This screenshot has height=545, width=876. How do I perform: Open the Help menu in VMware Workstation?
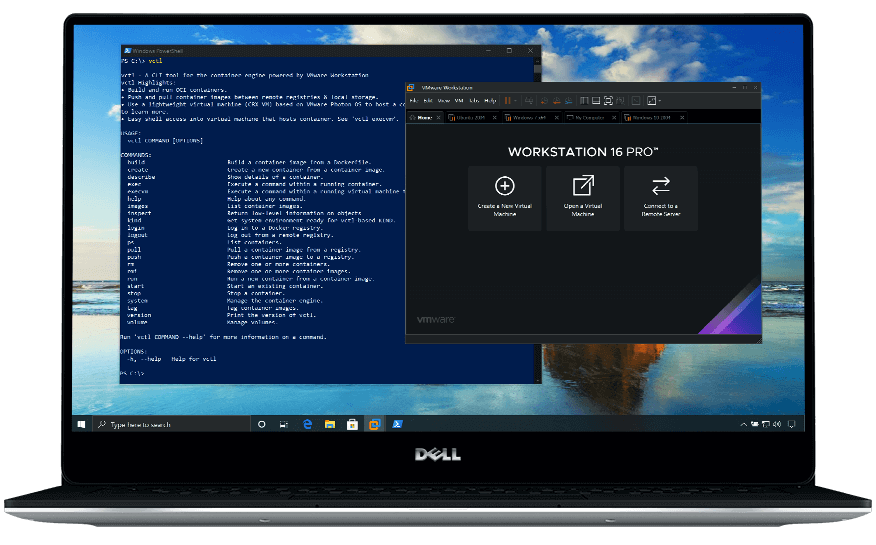(490, 101)
